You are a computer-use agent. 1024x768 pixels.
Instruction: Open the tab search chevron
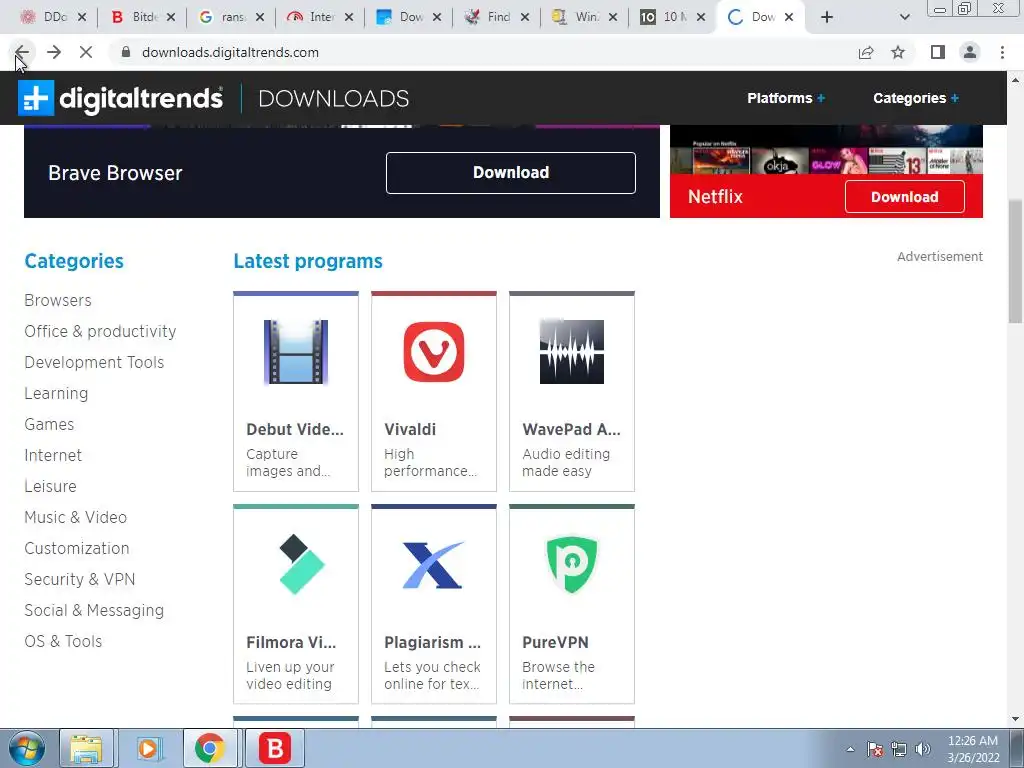pyautogui.click(x=904, y=17)
